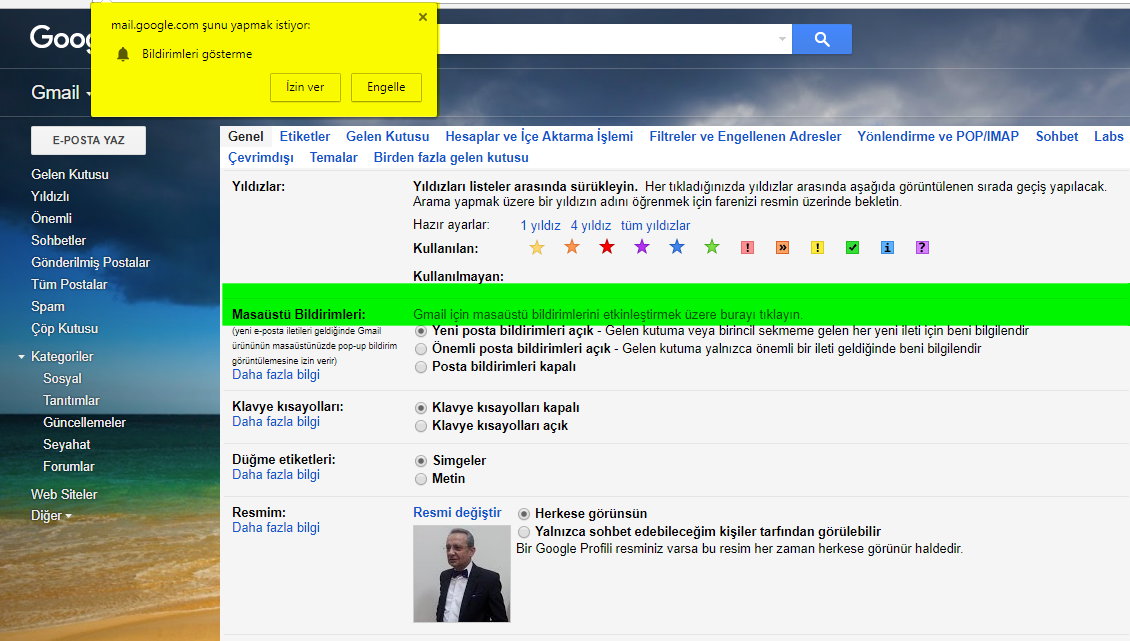Screen dimensions: 1130x641
Task: Select 'Herkese görünsün' radio button
Action: pos(524,514)
